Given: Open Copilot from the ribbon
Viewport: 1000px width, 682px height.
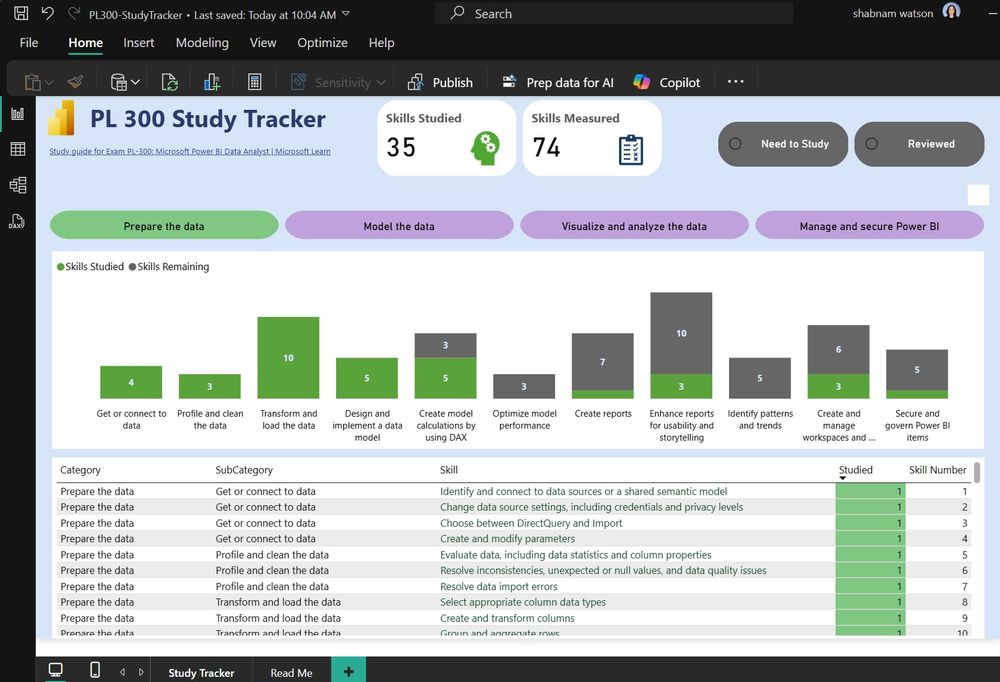Looking at the screenshot, I should click(666, 82).
